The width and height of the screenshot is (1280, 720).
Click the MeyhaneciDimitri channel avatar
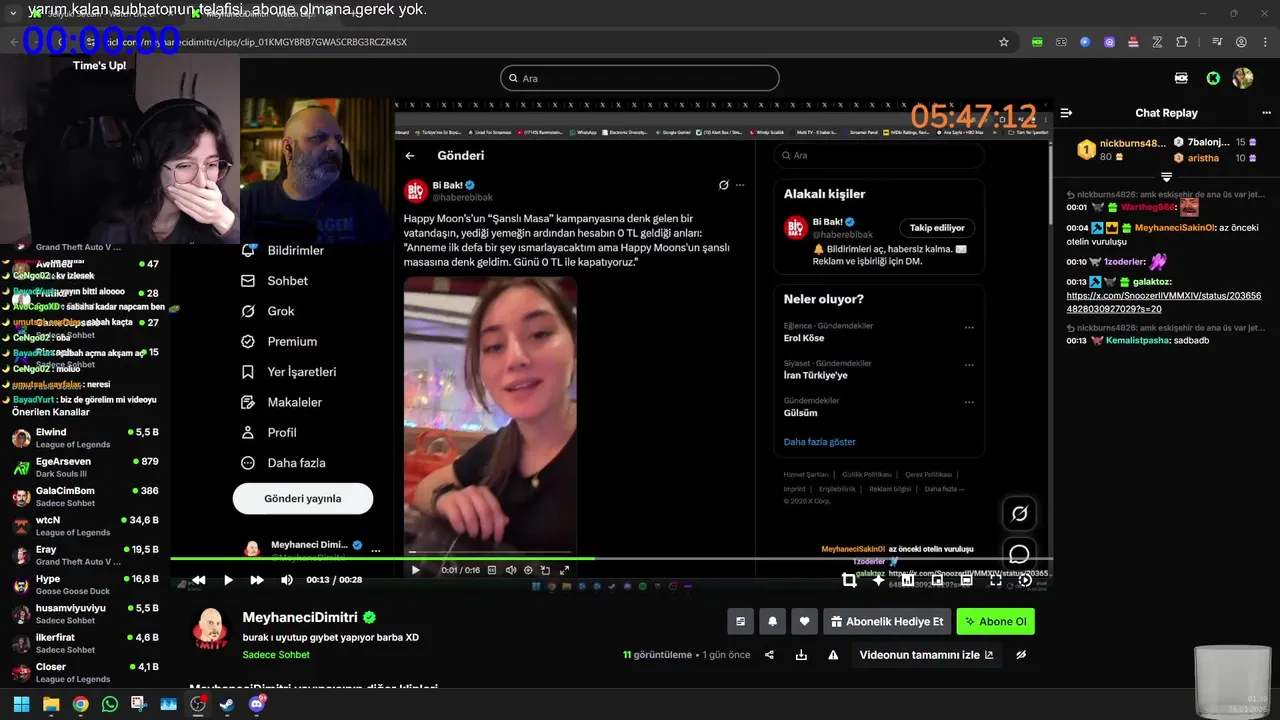pyautogui.click(x=210, y=631)
